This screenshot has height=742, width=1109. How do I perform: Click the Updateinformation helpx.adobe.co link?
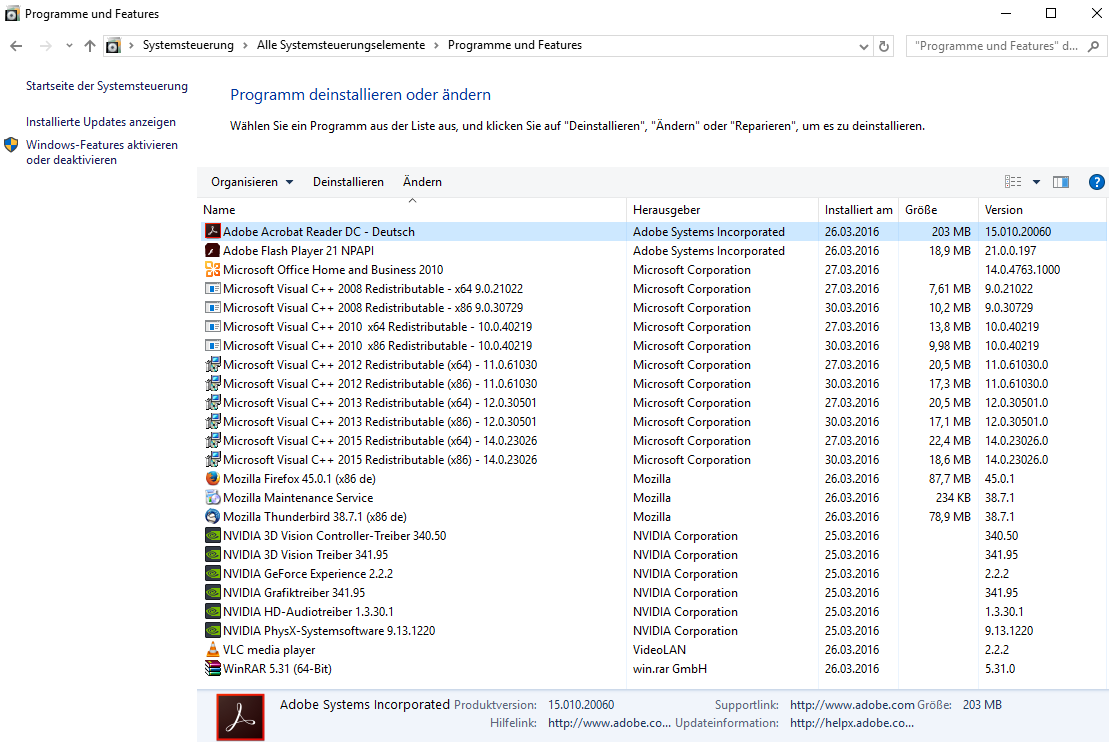(852, 723)
